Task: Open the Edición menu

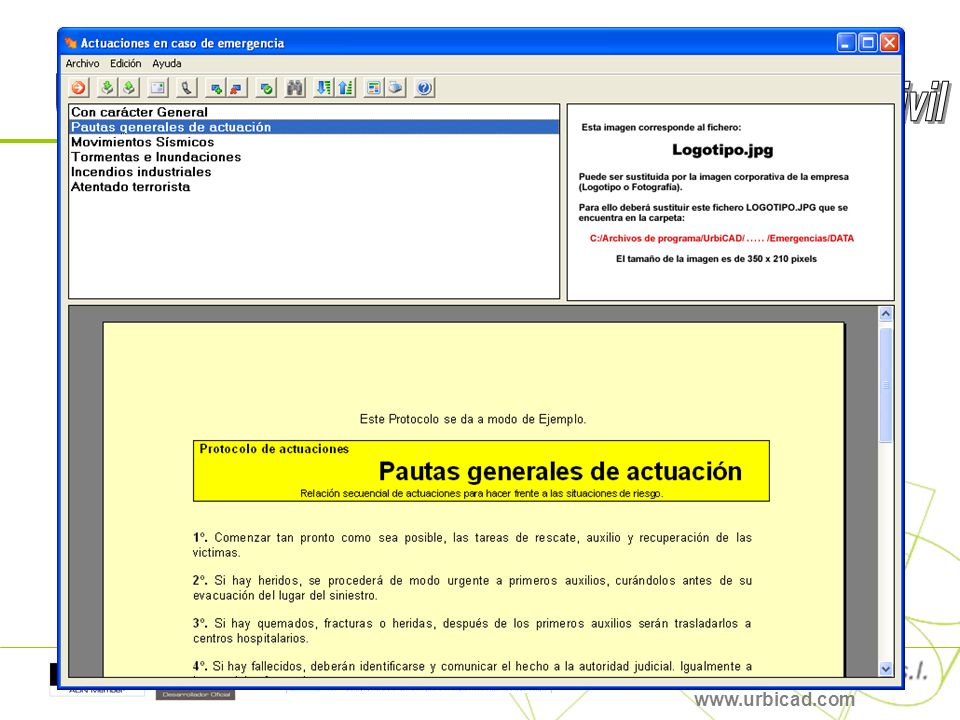Action: pyautogui.click(x=126, y=63)
